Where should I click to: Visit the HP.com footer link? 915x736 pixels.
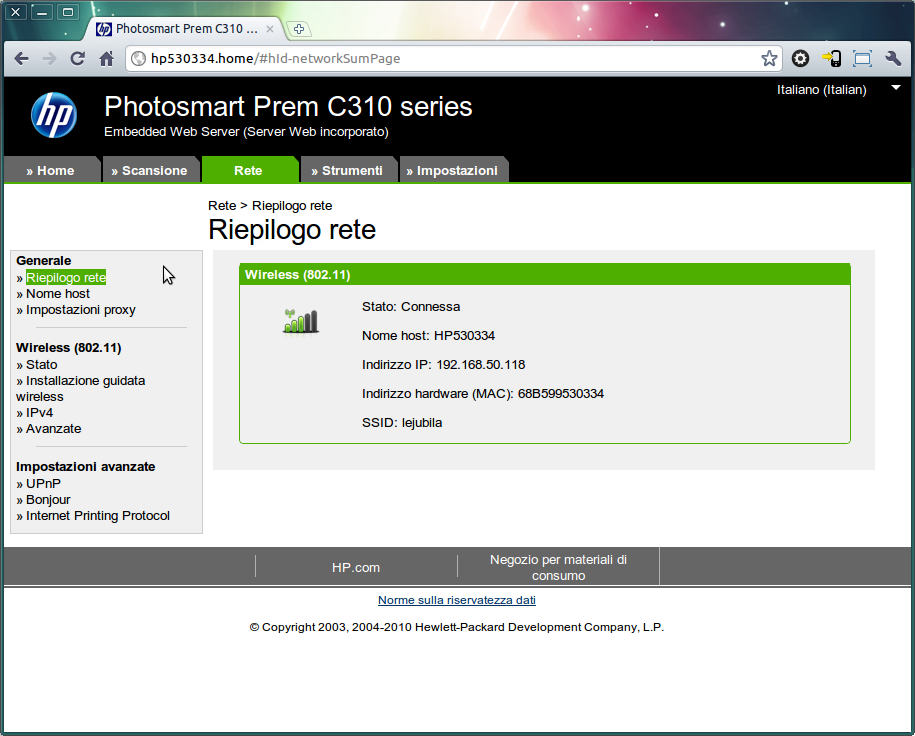point(356,567)
